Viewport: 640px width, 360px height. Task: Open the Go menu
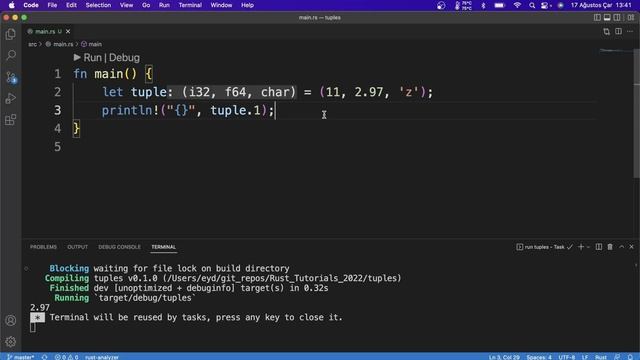coord(146,5)
